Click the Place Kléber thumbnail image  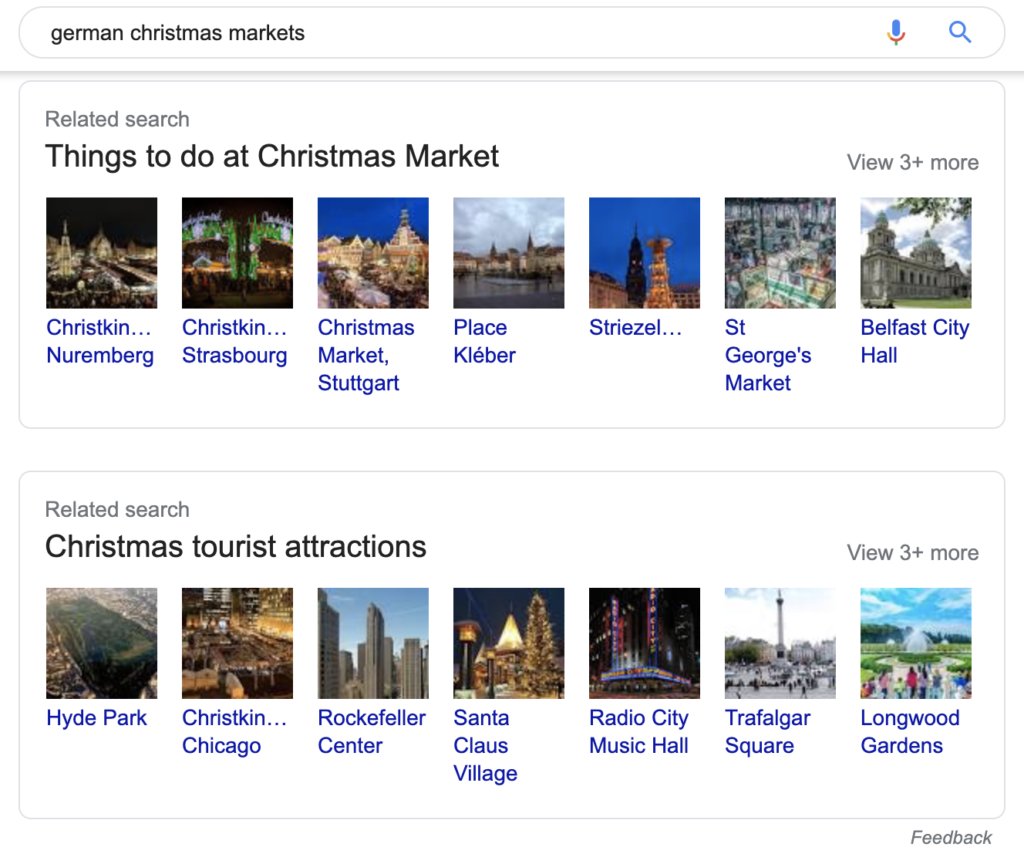(509, 253)
